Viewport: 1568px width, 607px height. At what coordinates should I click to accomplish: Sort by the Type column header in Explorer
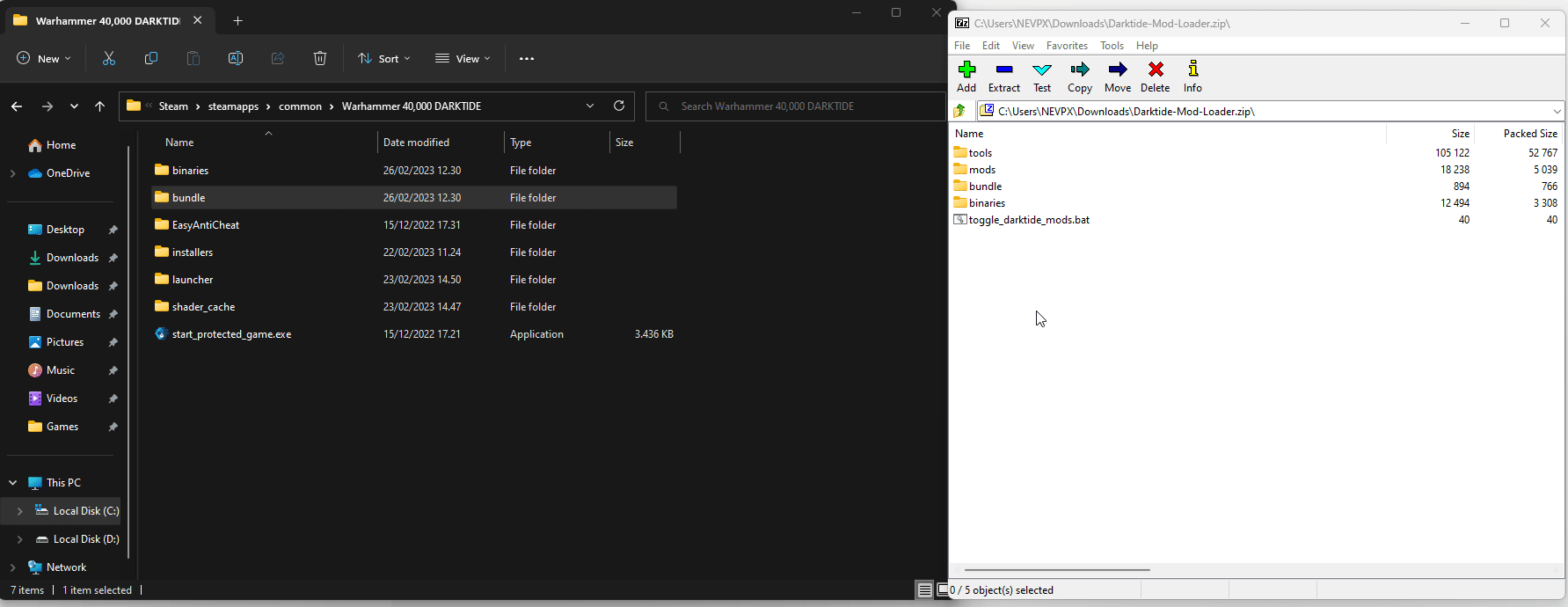[557, 142]
